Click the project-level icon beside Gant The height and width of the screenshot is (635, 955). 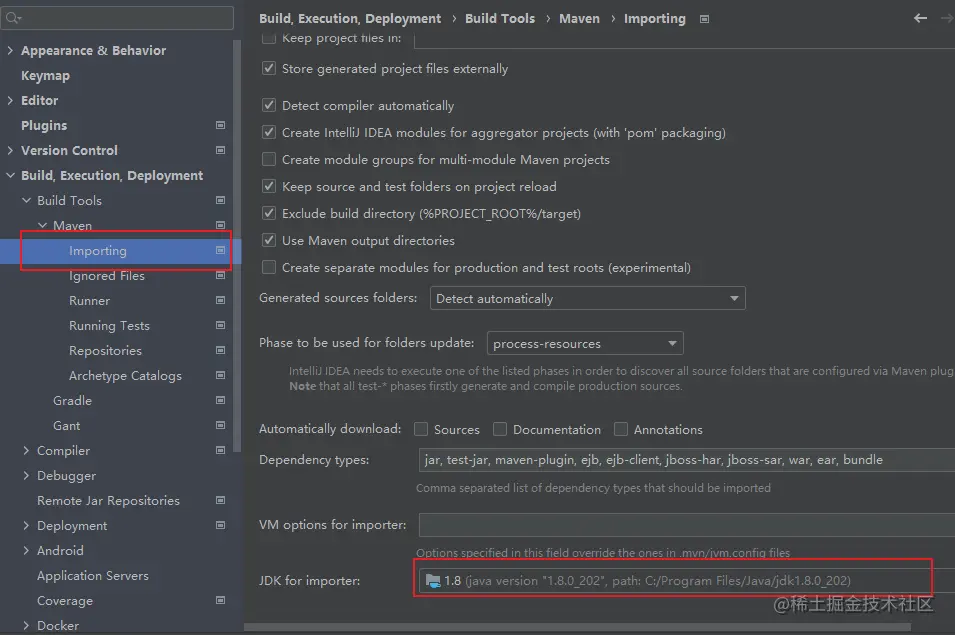220,425
